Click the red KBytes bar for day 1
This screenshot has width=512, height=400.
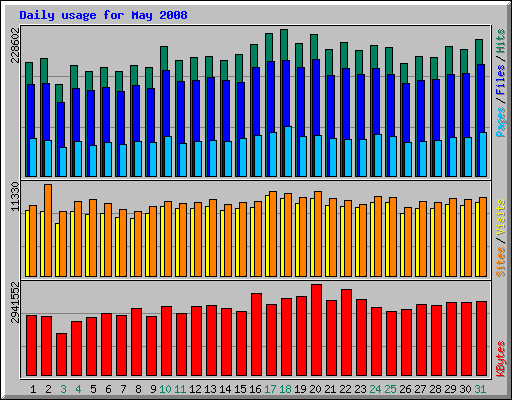(31, 345)
